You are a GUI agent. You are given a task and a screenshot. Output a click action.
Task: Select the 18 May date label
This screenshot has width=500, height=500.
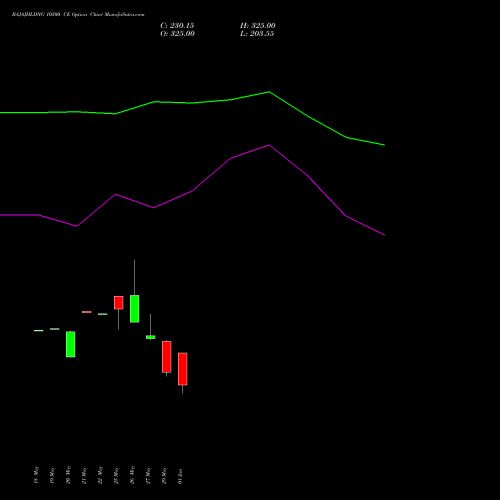click(36, 475)
